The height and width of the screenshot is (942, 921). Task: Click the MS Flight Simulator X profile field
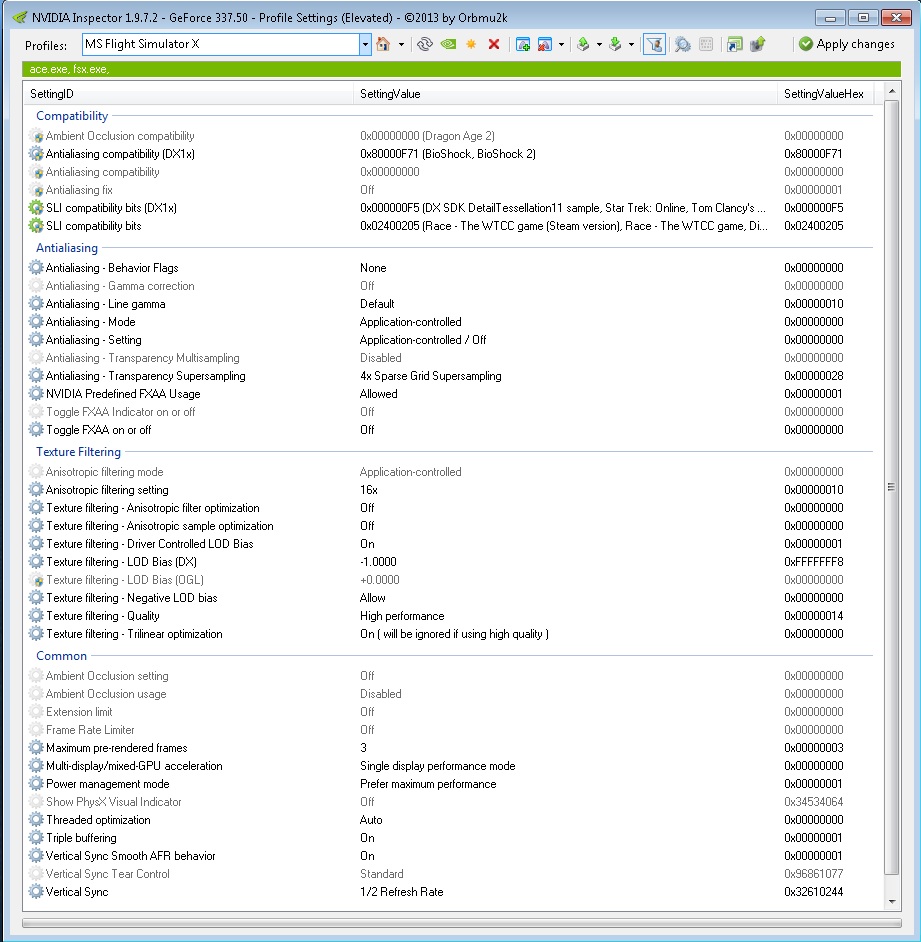pos(221,44)
